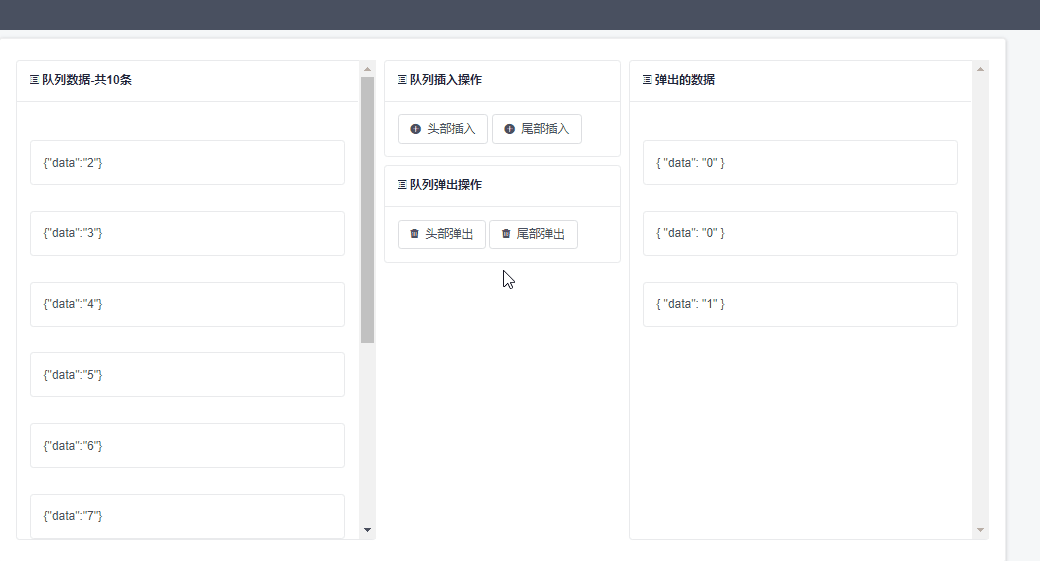The image size is (1040, 561).
Task: Click the 队列插入操作 heading
Action: point(446,80)
